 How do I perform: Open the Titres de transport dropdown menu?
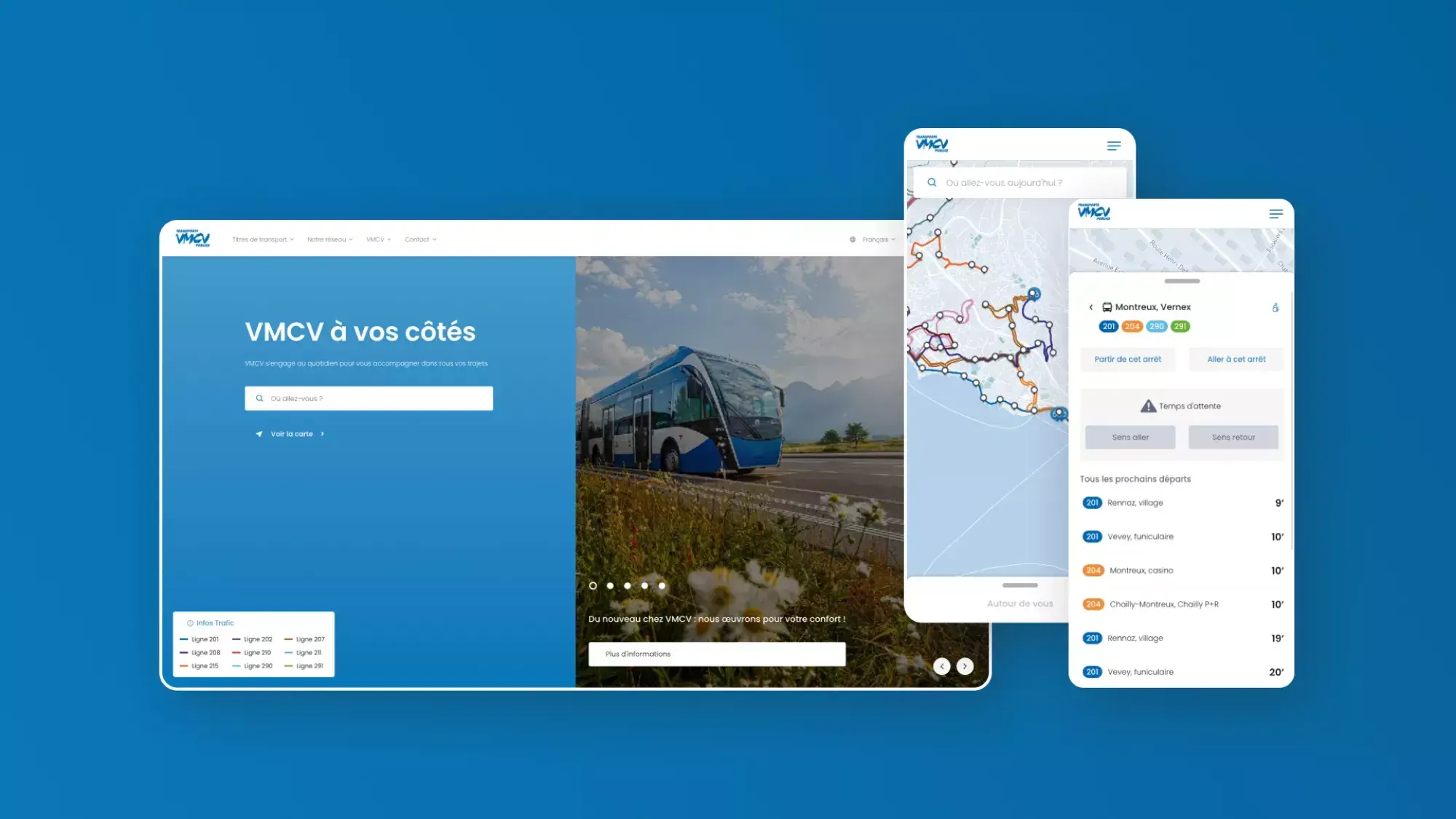[x=263, y=240]
